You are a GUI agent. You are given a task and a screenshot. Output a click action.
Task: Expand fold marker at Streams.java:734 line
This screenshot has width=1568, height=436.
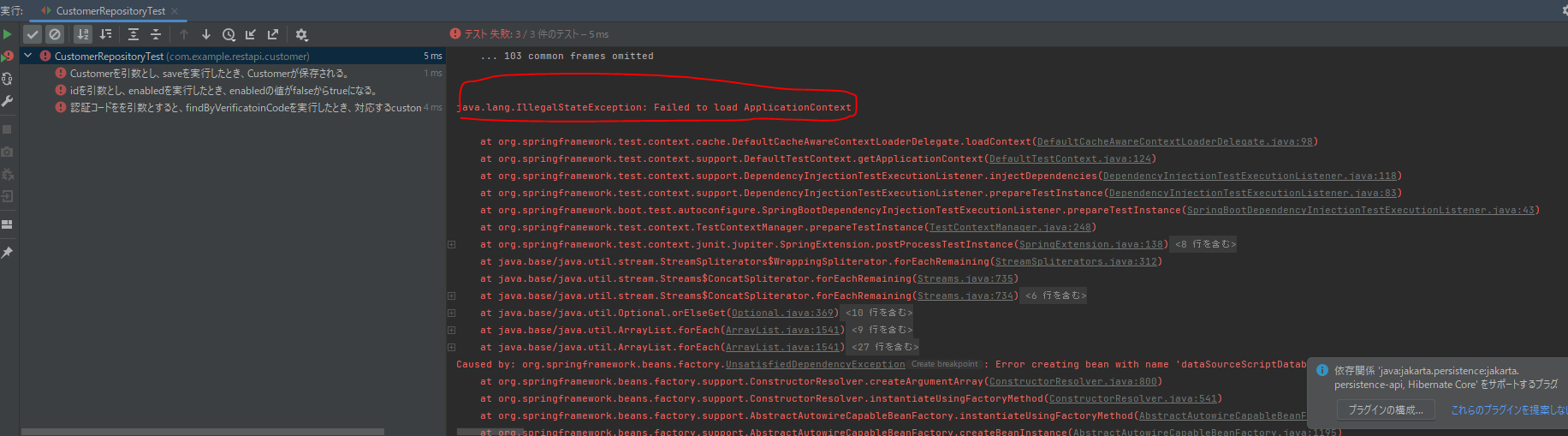click(x=451, y=296)
